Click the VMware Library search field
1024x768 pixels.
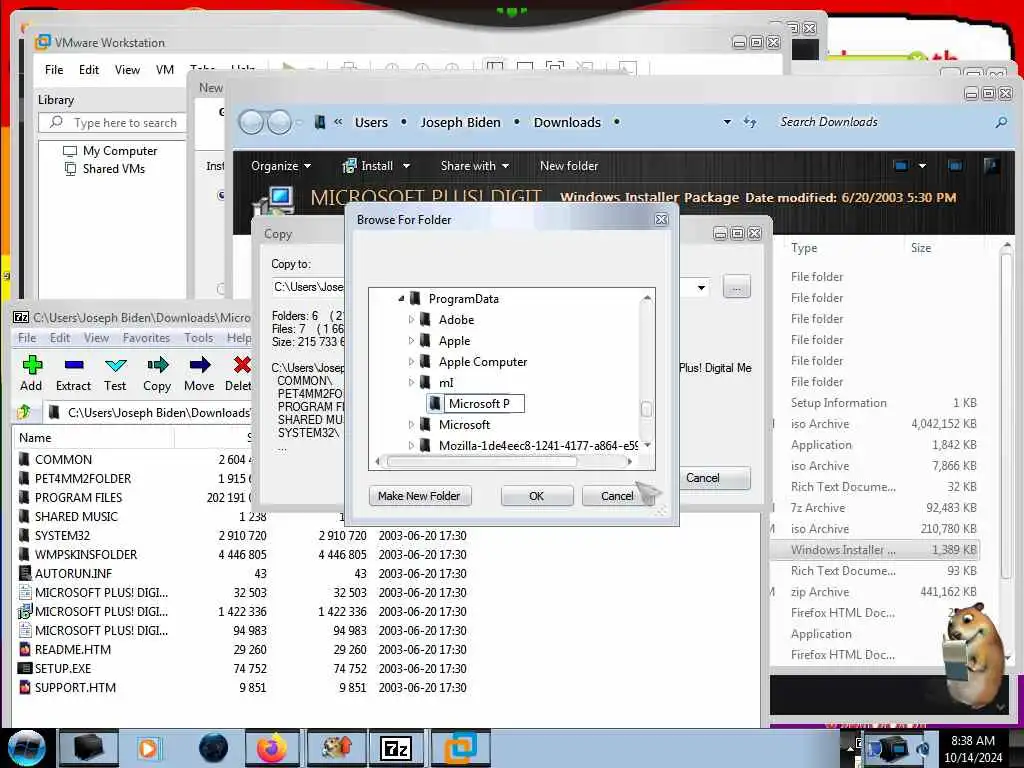[112, 123]
